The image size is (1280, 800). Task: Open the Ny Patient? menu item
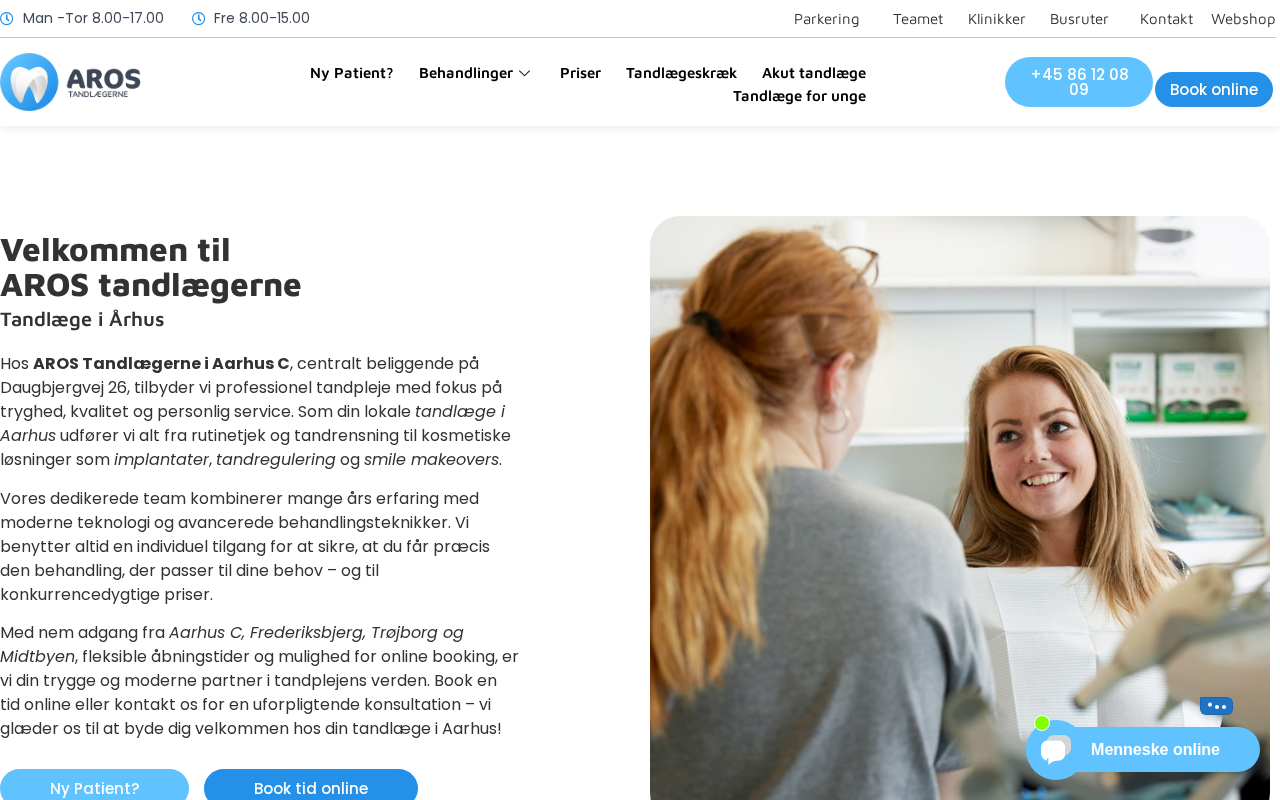point(351,73)
